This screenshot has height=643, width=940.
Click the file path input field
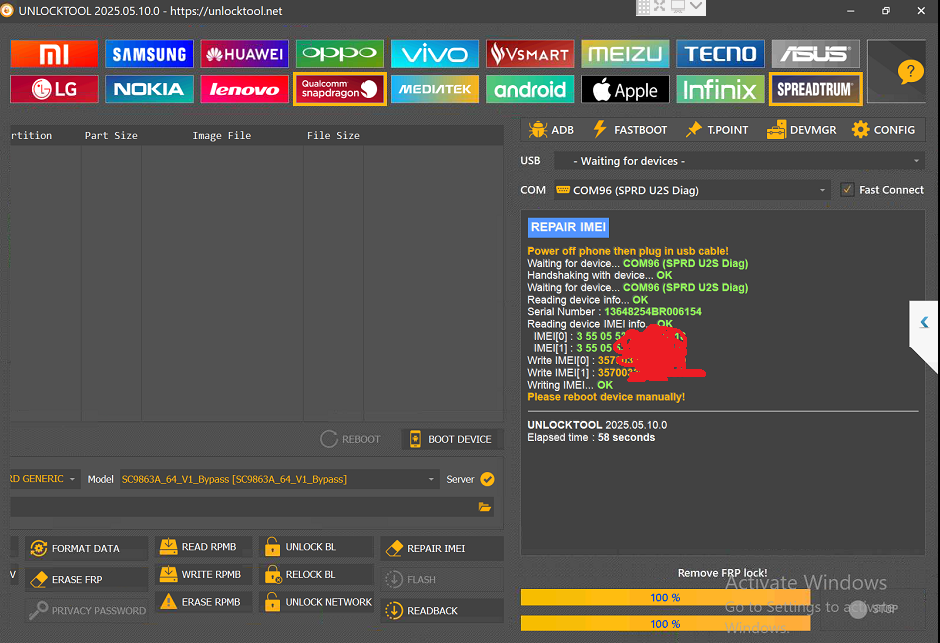click(x=242, y=506)
